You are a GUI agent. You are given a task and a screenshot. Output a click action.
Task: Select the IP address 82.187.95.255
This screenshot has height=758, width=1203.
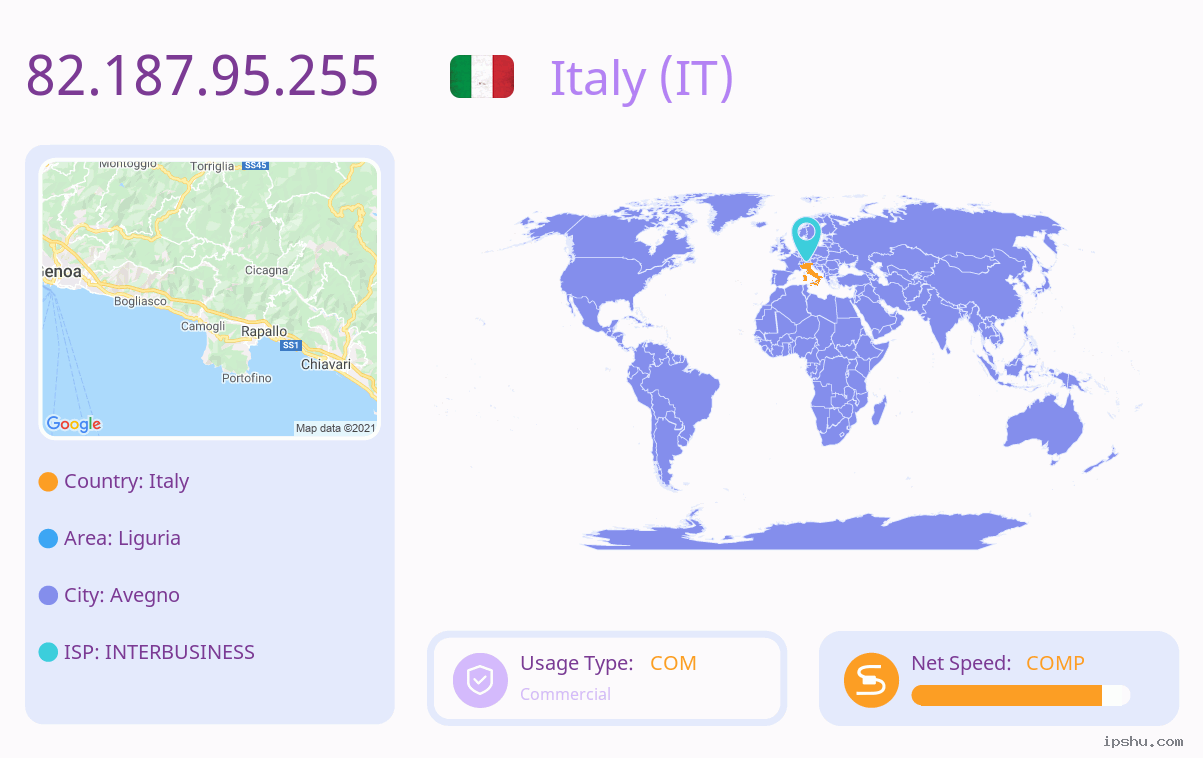tap(202, 75)
